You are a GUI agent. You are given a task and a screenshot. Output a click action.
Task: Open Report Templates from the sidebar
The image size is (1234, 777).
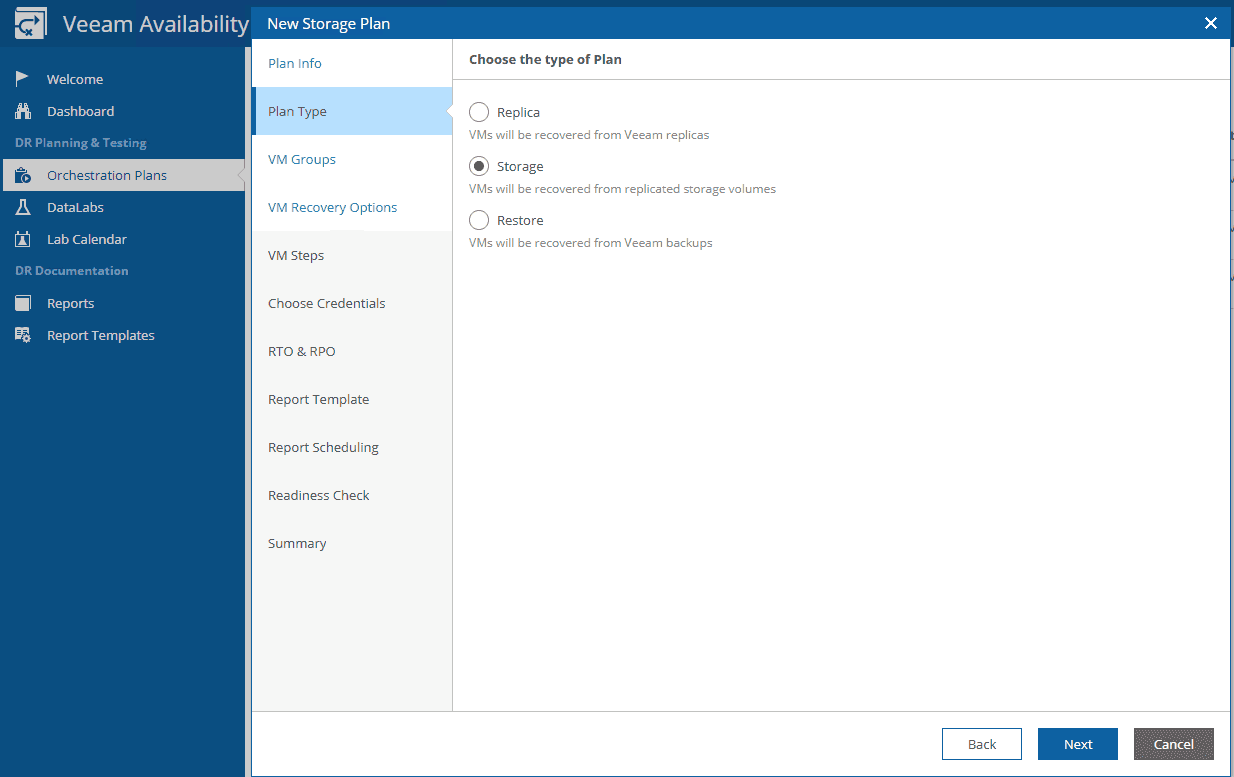click(x=122, y=335)
